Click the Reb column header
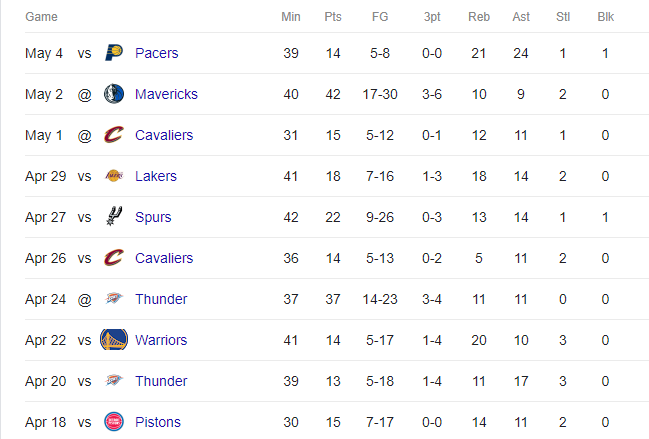The height and width of the screenshot is (439, 649). 479,17
